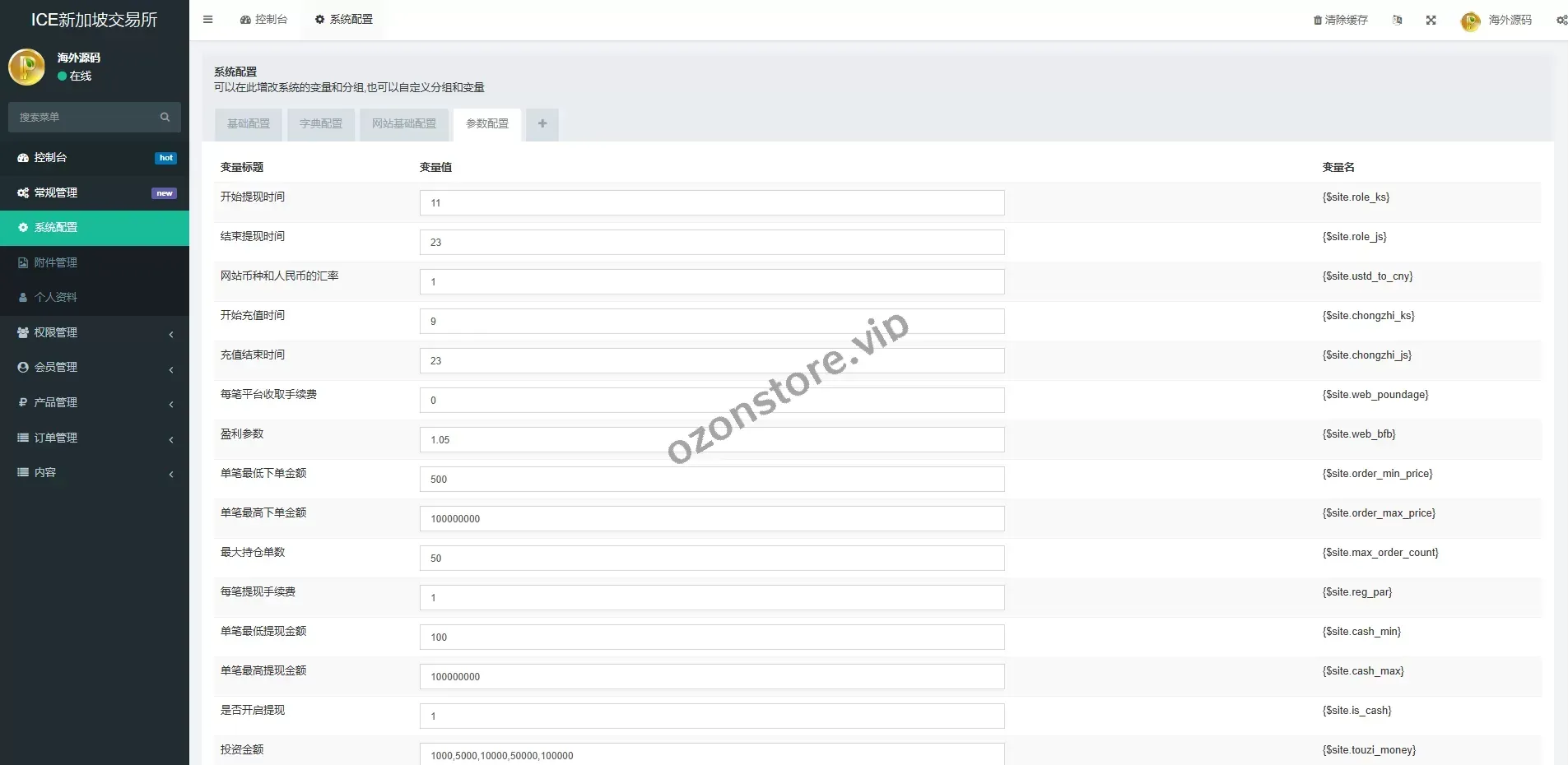
Task: Click the plus icon to add config group
Action: [542, 124]
